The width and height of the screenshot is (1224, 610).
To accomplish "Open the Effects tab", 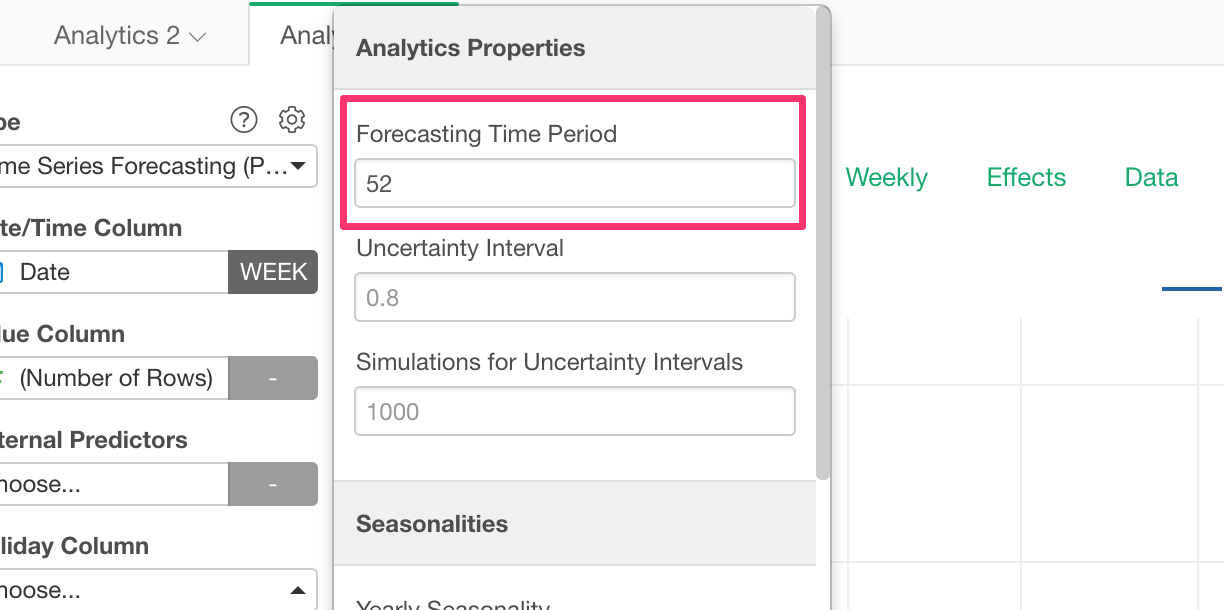I will pos(1026,178).
